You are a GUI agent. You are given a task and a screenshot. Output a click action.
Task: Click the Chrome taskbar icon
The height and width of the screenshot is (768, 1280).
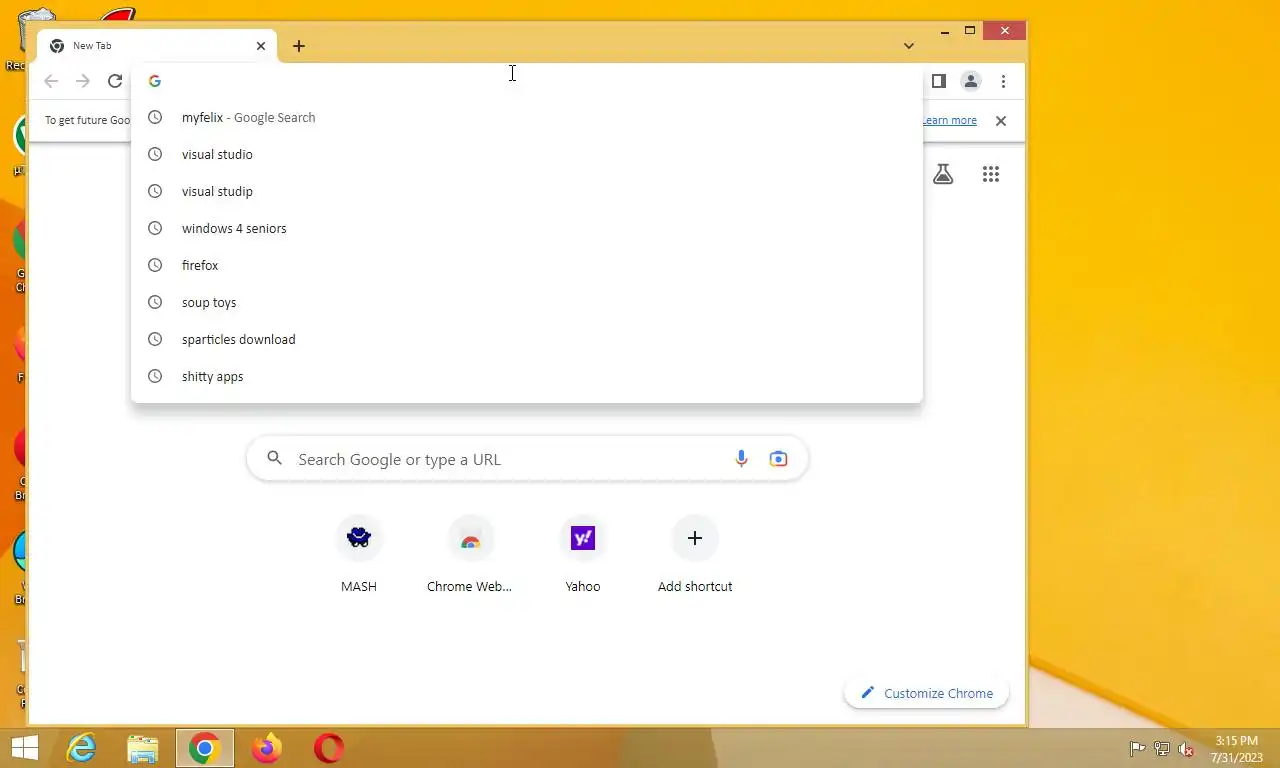click(x=205, y=748)
